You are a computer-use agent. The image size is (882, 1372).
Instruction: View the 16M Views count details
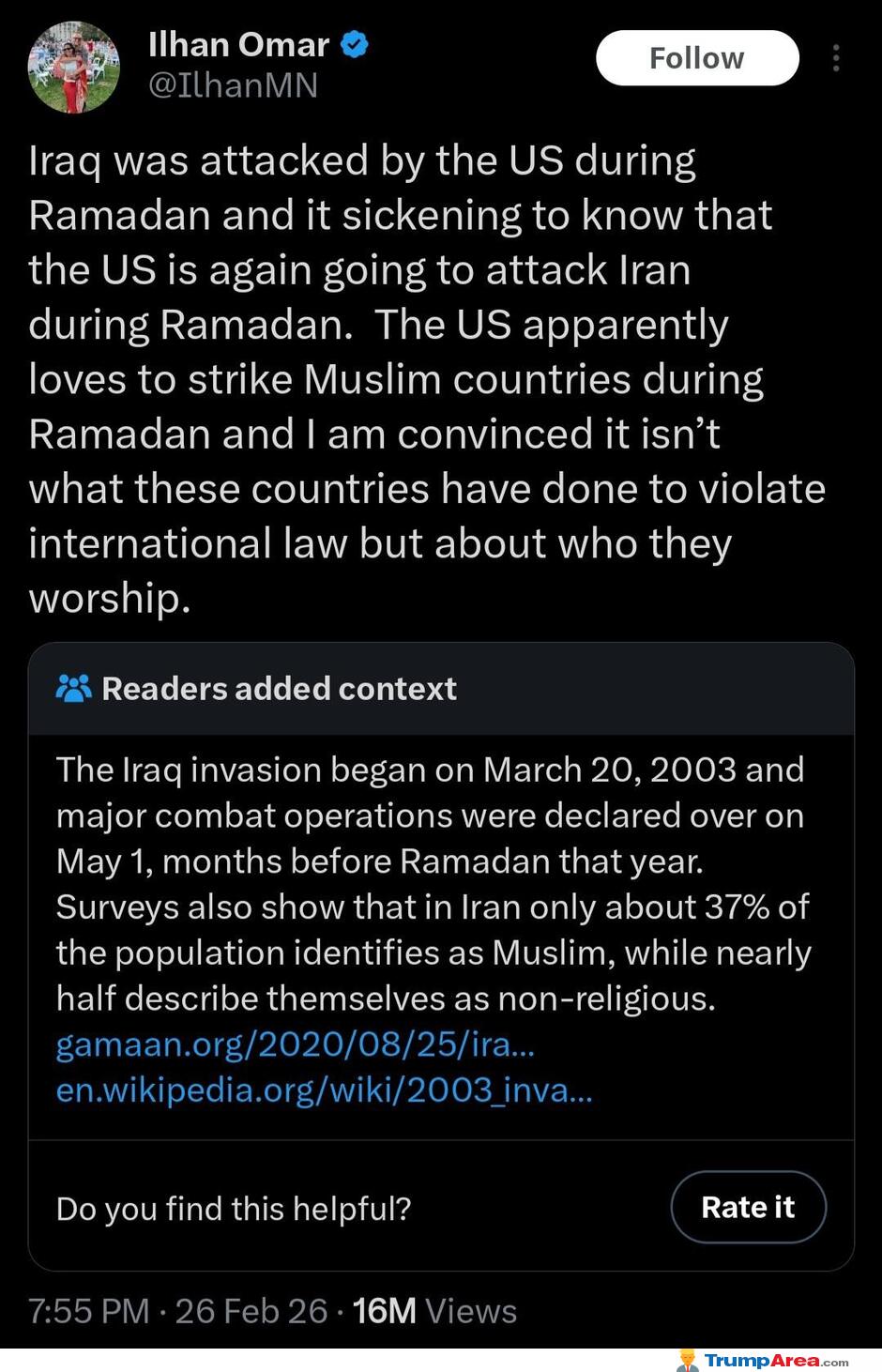[434, 1311]
